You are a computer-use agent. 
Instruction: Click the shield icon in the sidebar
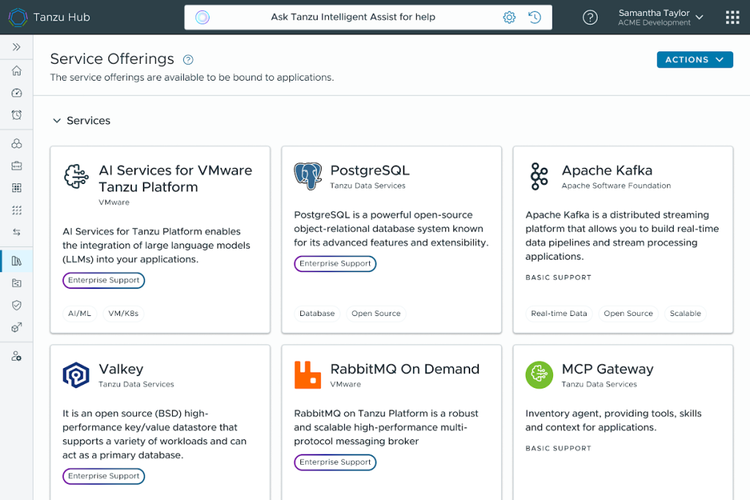click(x=16, y=305)
